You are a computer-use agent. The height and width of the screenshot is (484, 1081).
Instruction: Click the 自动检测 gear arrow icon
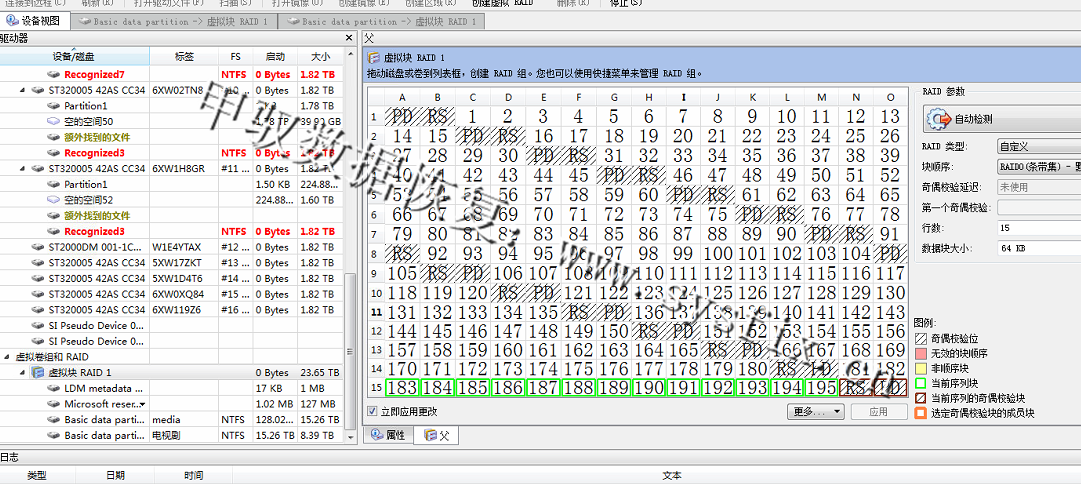pos(940,119)
